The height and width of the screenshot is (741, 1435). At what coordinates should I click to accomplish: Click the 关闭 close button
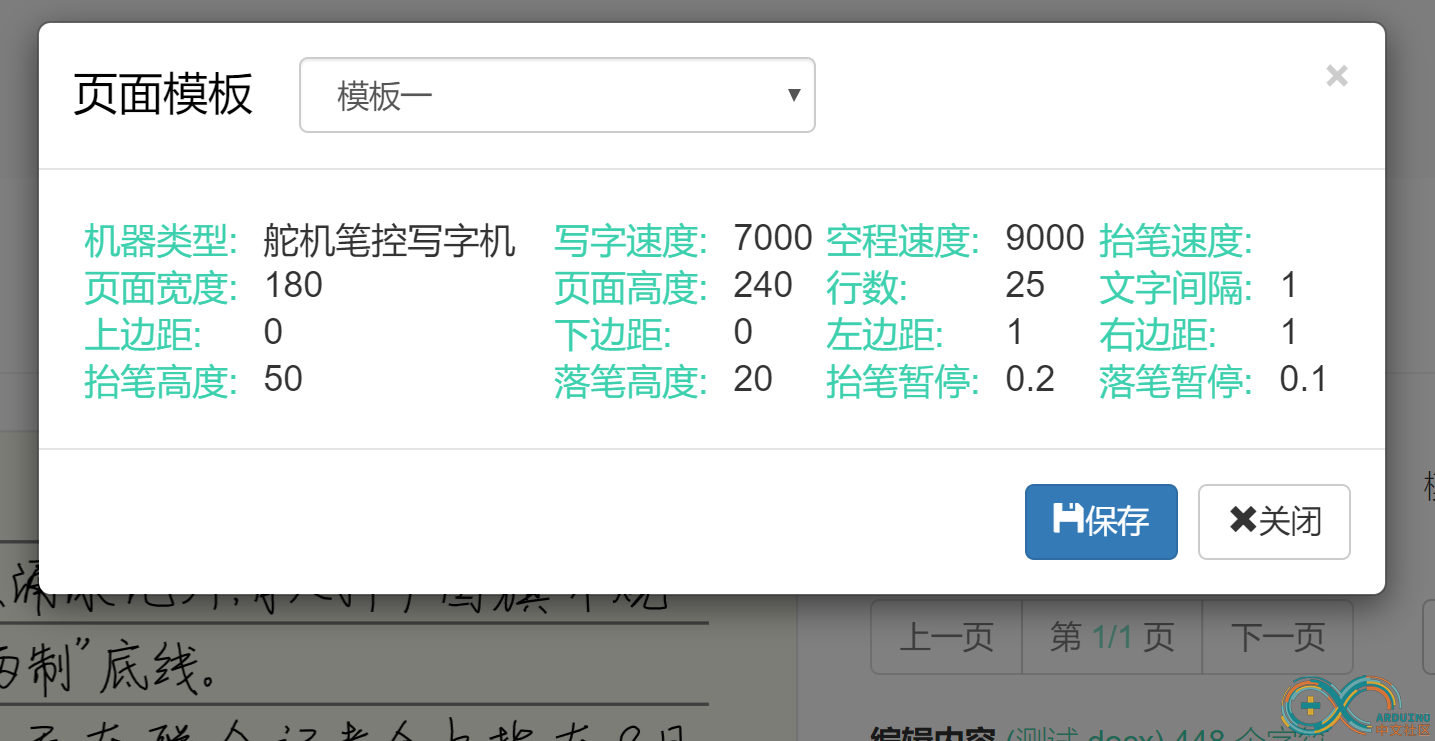(x=1274, y=522)
